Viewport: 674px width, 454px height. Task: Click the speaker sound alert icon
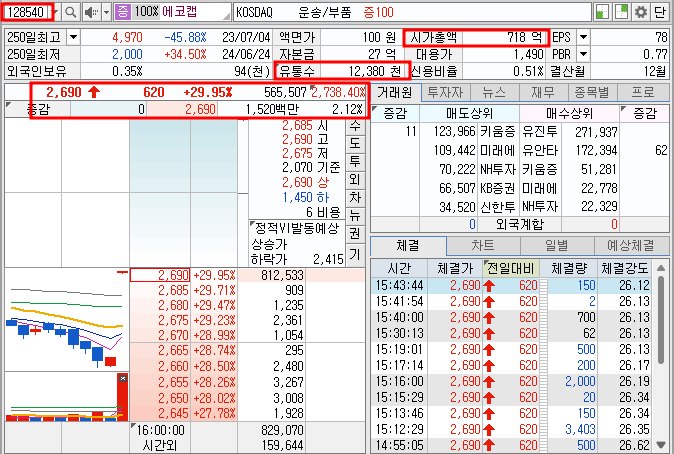(91, 12)
